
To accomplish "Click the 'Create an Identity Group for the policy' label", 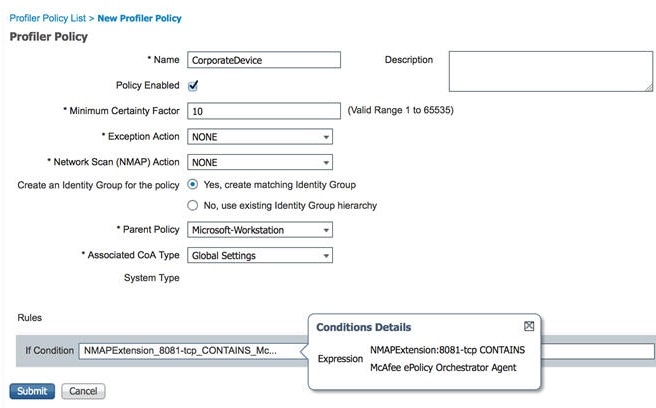I will click(x=98, y=185).
